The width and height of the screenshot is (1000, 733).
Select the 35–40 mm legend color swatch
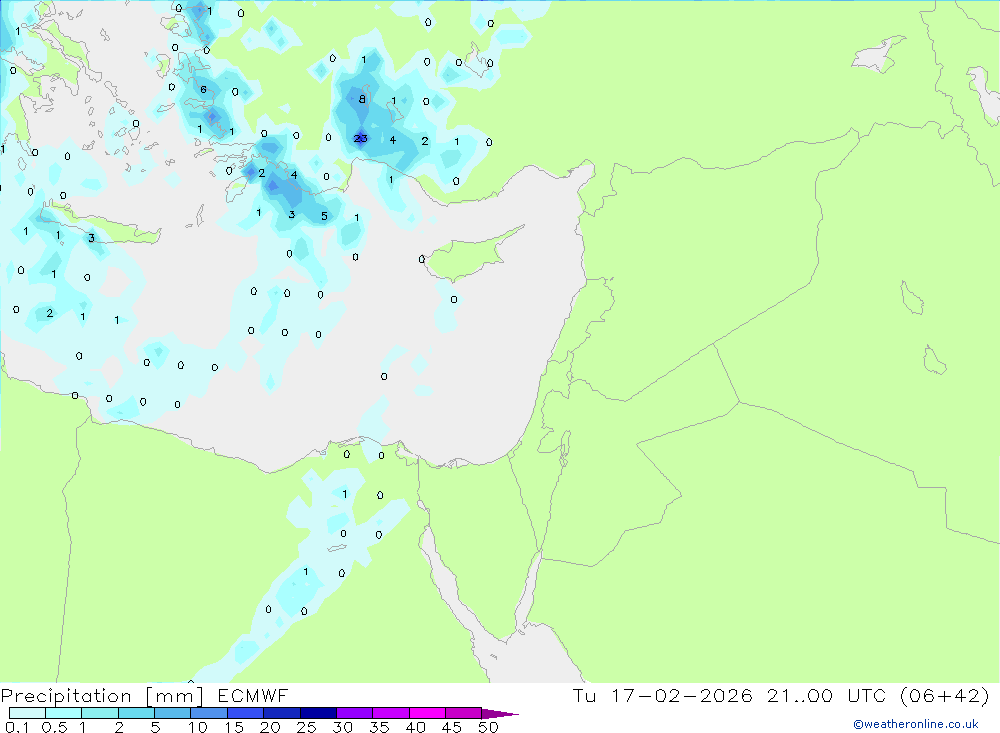[x=390, y=713]
